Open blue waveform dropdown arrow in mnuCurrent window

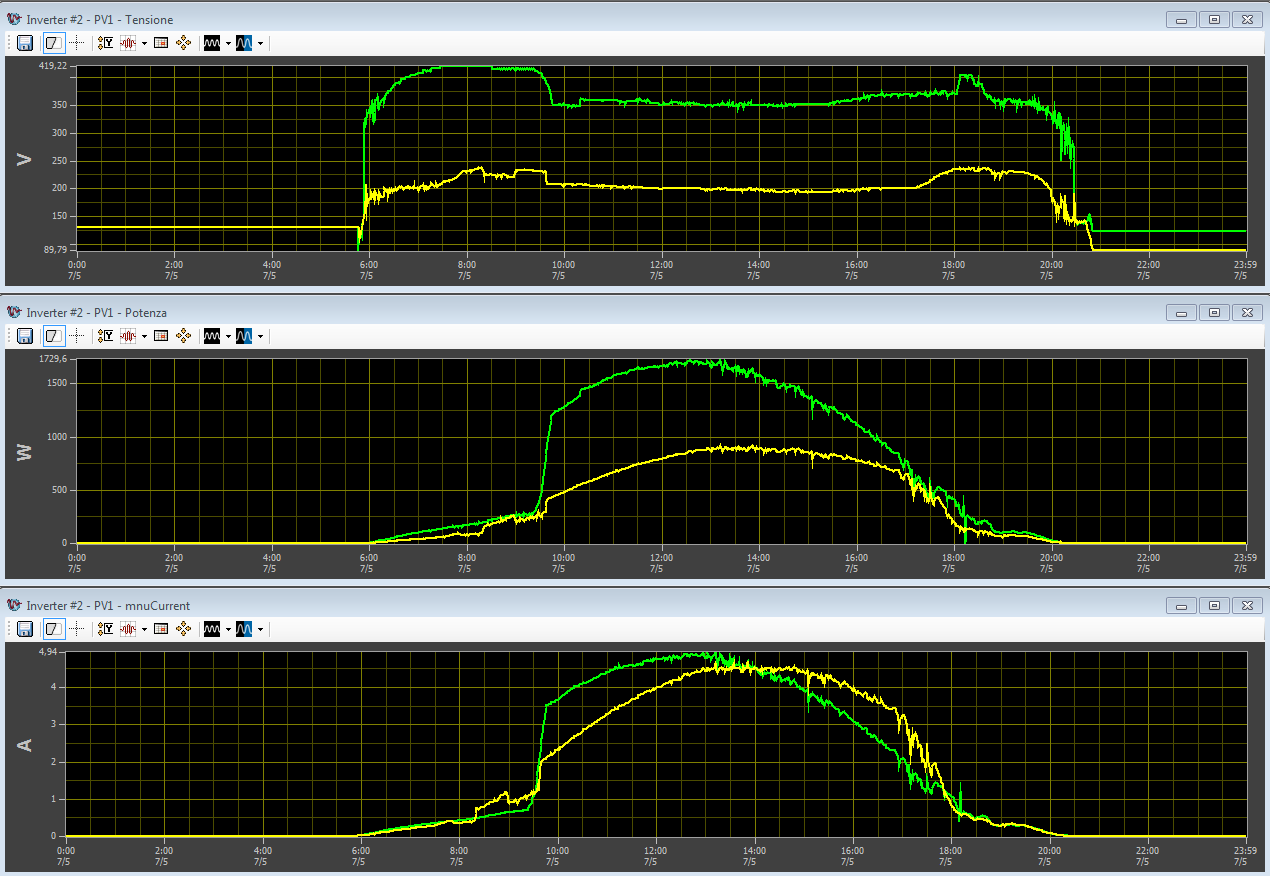[260, 629]
